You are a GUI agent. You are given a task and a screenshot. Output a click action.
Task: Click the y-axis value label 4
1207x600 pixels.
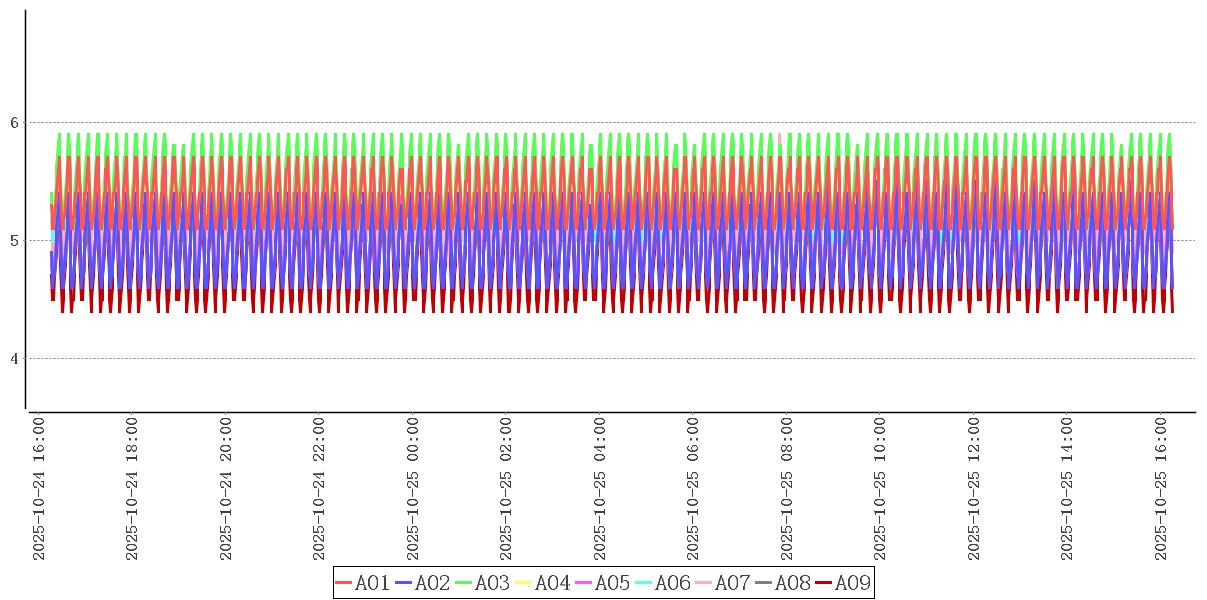14,358
